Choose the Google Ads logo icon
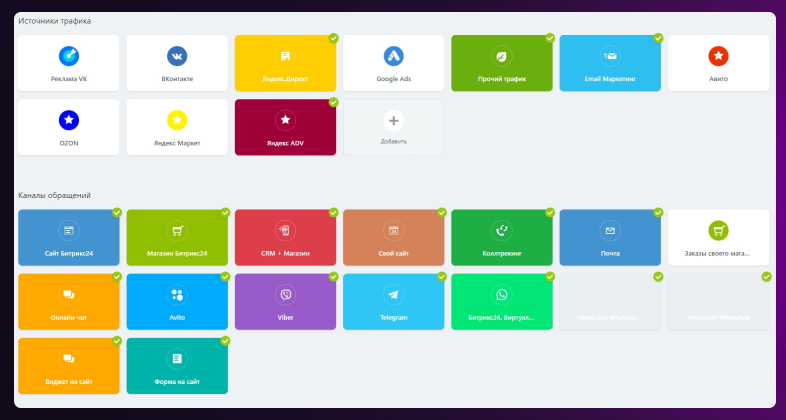 [x=394, y=56]
